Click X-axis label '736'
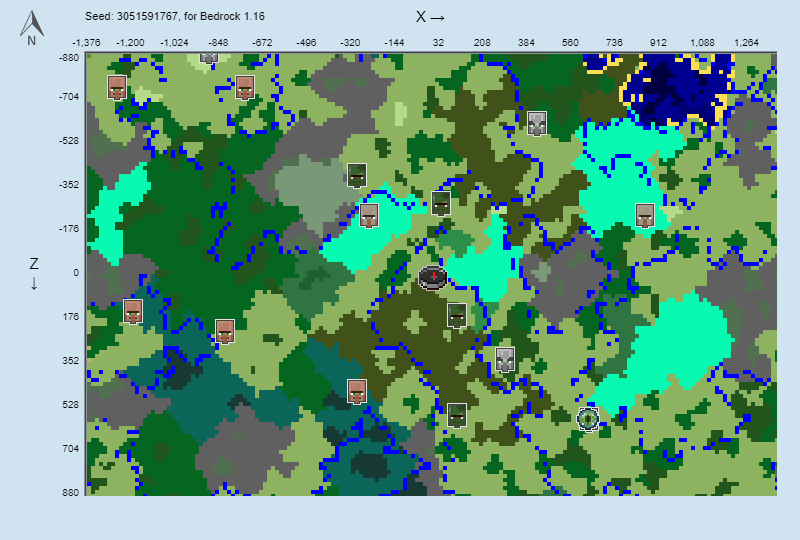Viewport: 800px width, 540px height. tap(614, 43)
